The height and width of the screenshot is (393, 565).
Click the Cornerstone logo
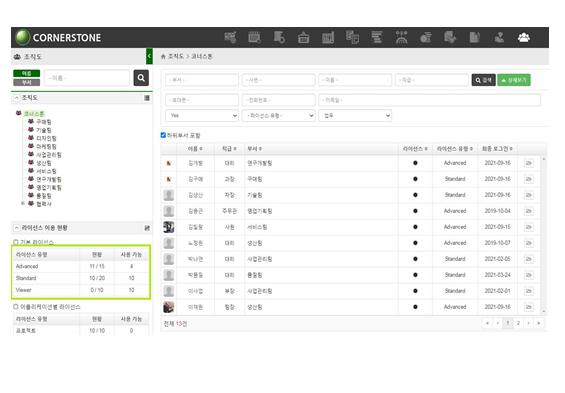58,37
